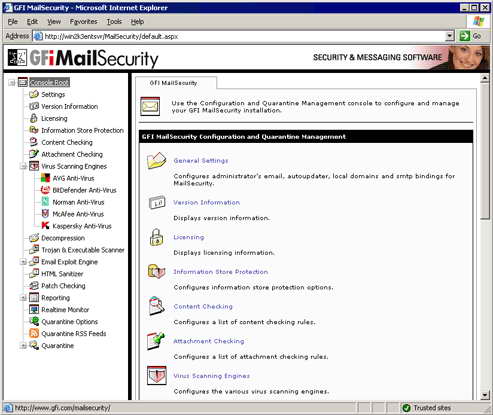The width and height of the screenshot is (493, 415).
Task: Collapse the Virus Scanning Engines tree node
Action: [23, 166]
